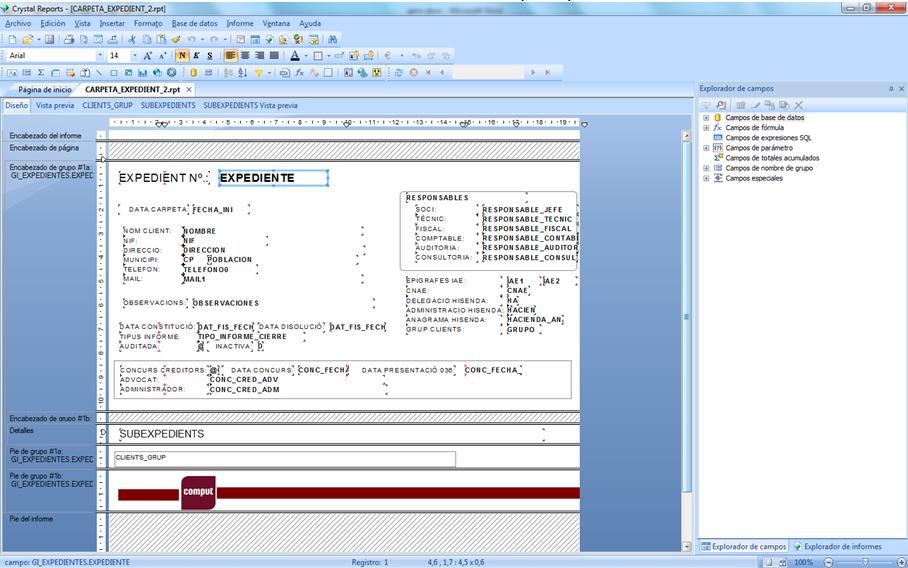Expand Campos especiales node
908x568 pixels.
pos(706,178)
